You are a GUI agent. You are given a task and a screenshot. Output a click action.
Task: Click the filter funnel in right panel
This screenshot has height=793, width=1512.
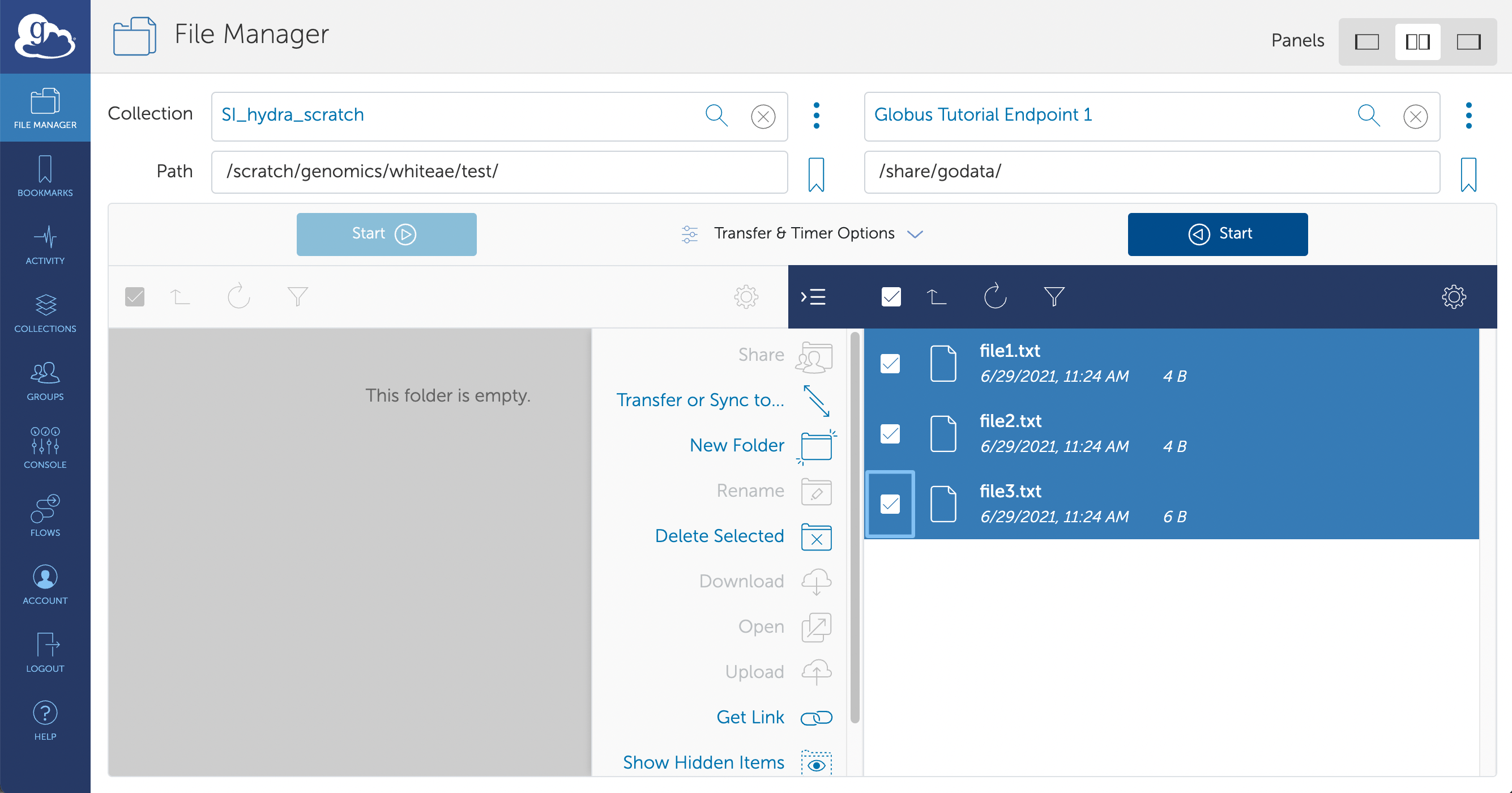[x=1054, y=296]
